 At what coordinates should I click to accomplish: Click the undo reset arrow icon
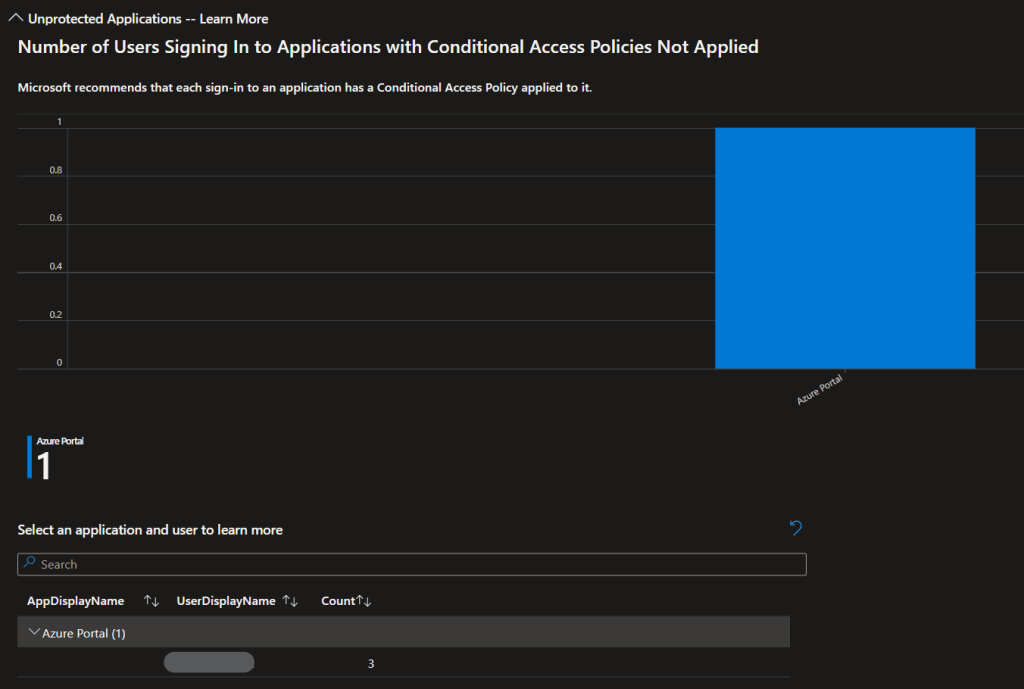tap(796, 527)
